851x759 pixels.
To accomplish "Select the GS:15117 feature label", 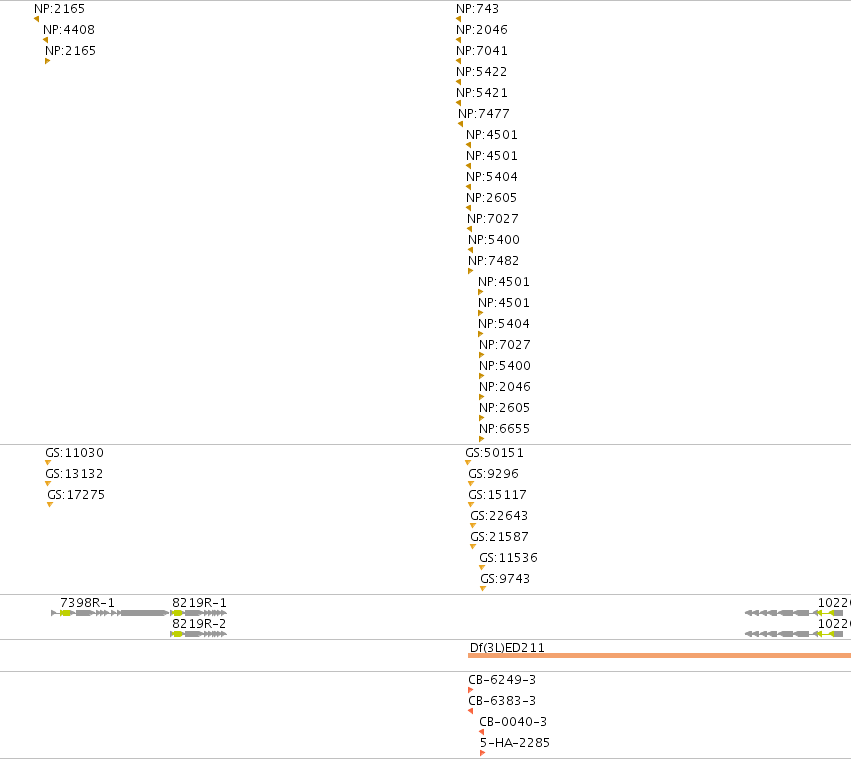I will (x=497, y=495).
